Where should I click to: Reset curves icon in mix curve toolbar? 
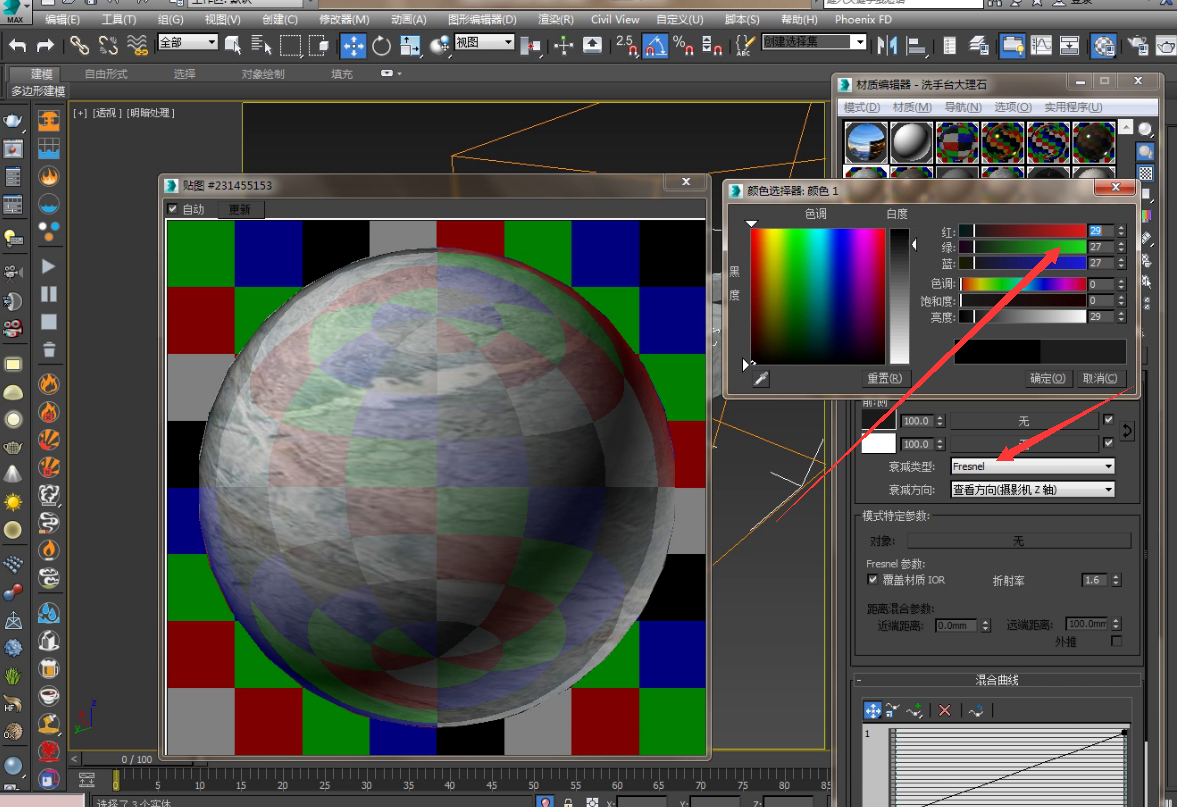[x=975, y=710]
